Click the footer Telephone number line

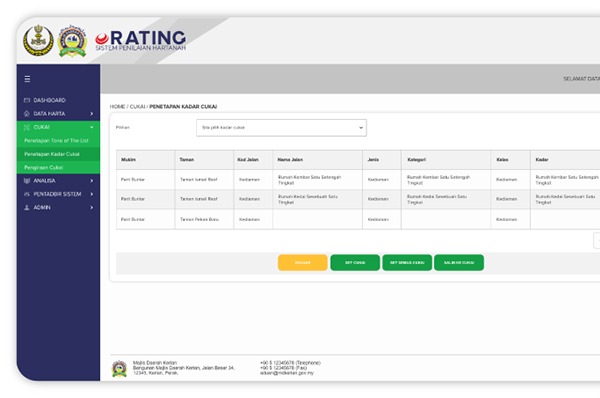point(290,363)
